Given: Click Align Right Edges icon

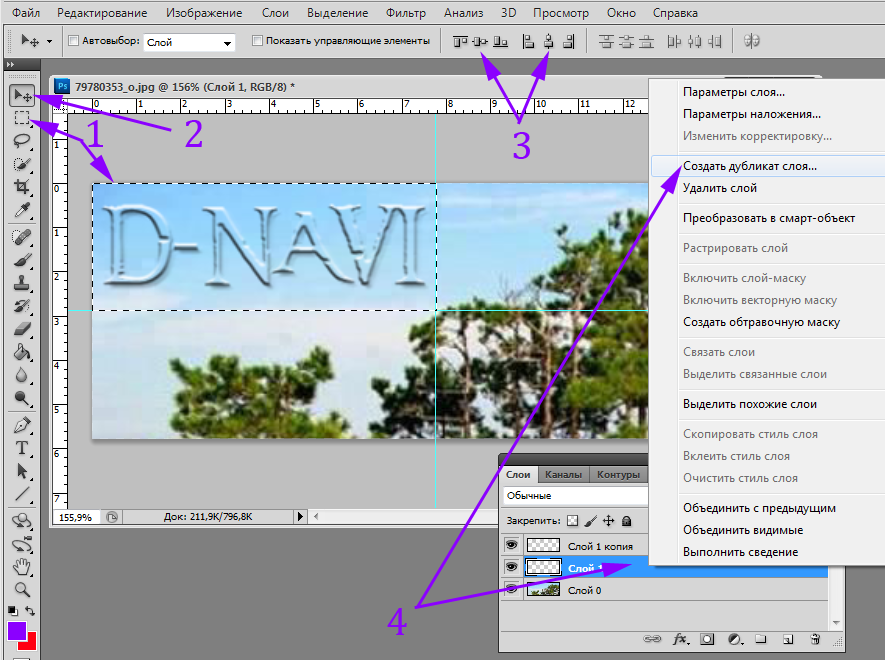Looking at the screenshot, I should pos(568,41).
